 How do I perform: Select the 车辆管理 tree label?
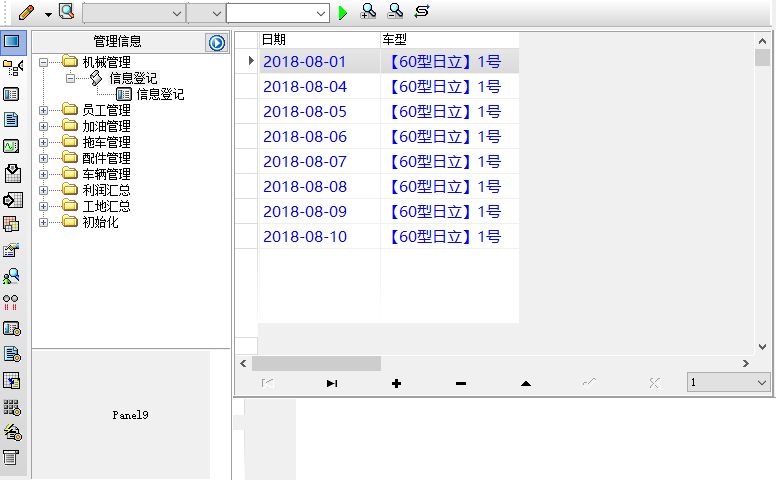click(x=106, y=174)
